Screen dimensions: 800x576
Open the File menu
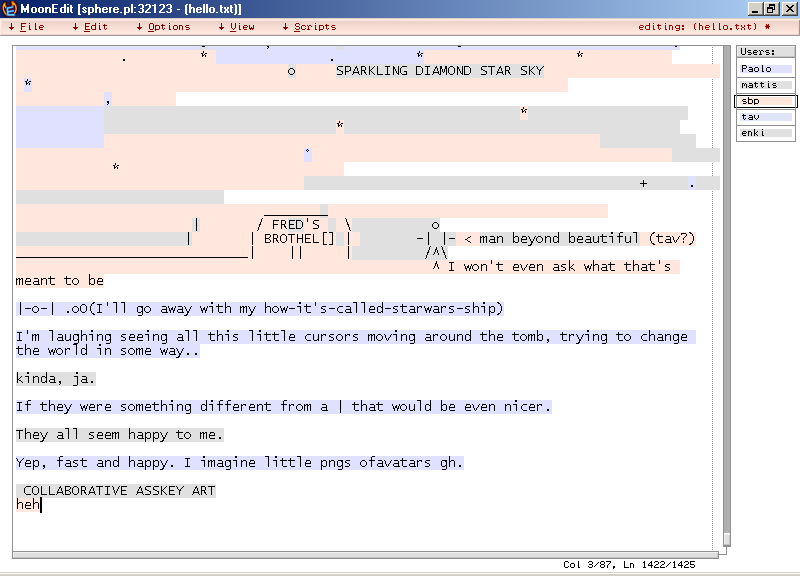[x=28, y=27]
